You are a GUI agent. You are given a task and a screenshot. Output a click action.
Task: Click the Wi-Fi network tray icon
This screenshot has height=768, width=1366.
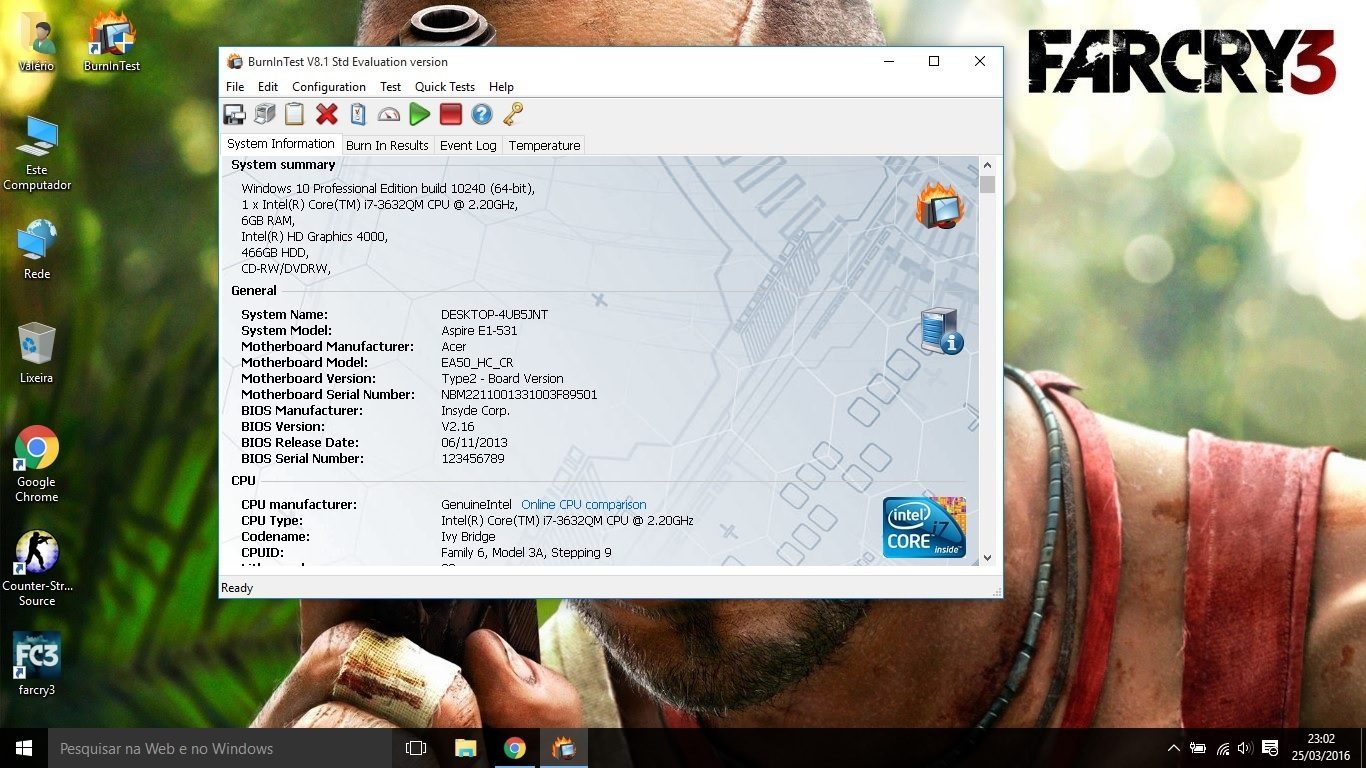coord(1222,748)
